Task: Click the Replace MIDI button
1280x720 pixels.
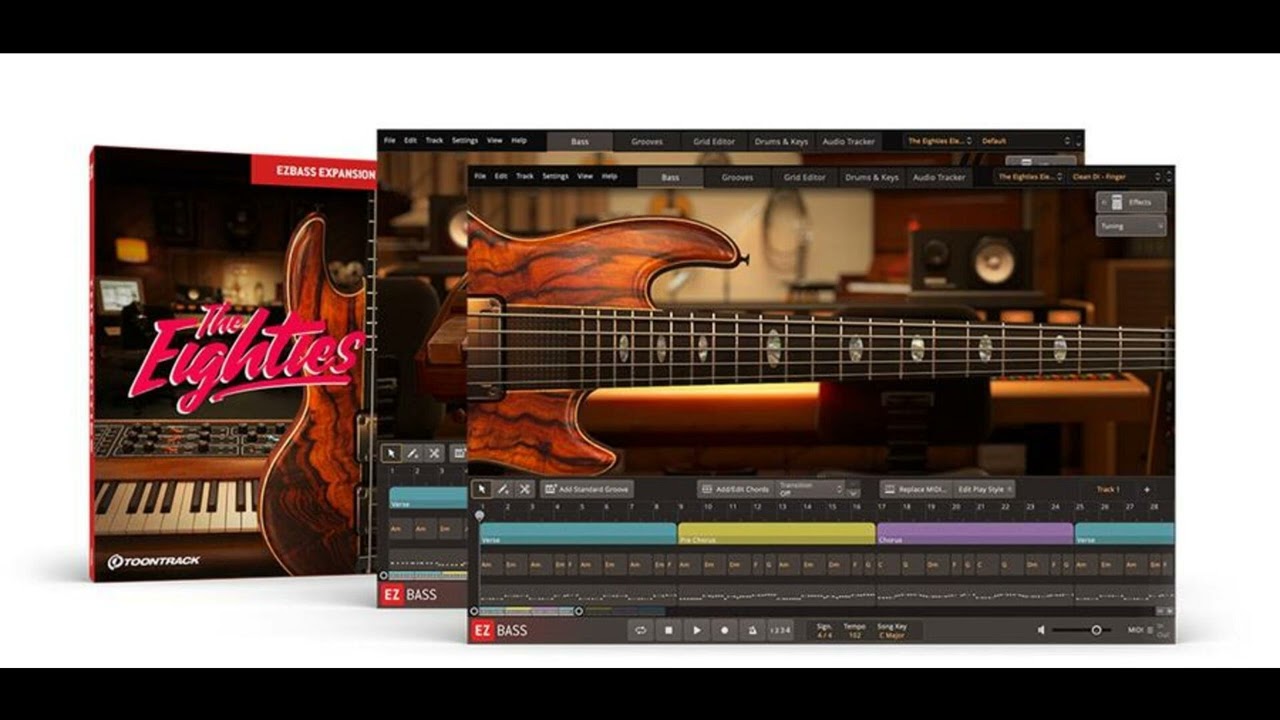Action: (x=915, y=489)
